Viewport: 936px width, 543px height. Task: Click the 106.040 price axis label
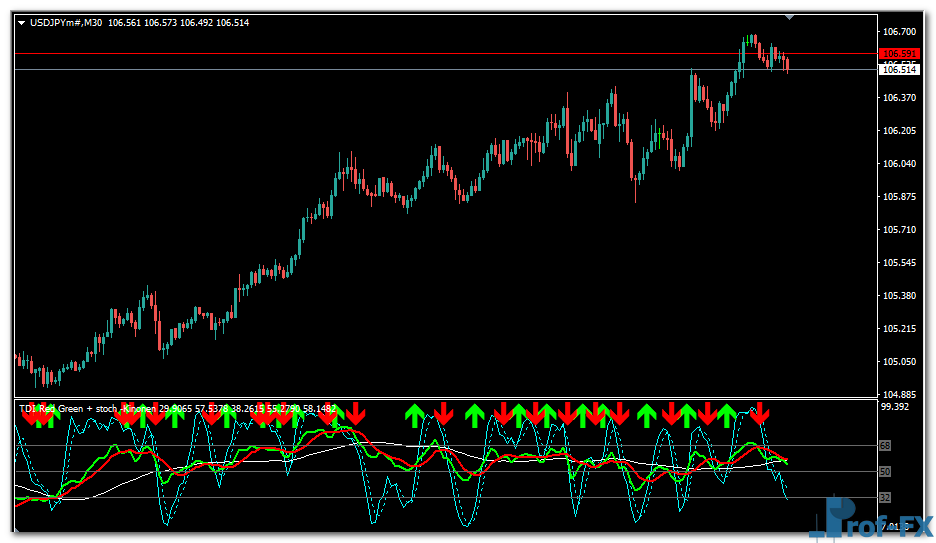coord(900,164)
